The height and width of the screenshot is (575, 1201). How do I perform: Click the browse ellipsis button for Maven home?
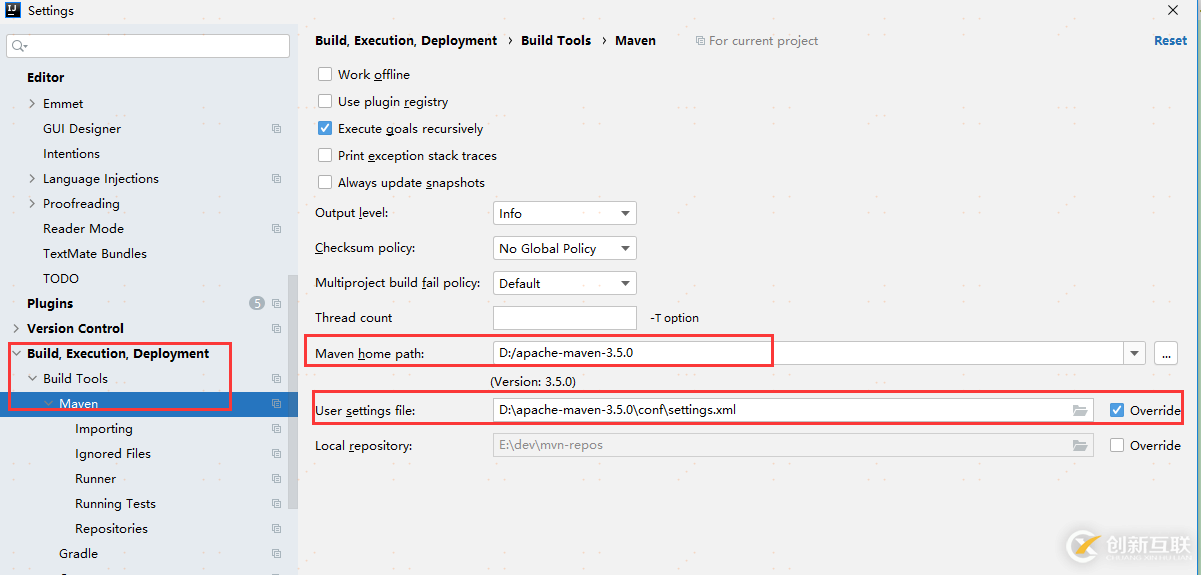[x=1165, y=353]
